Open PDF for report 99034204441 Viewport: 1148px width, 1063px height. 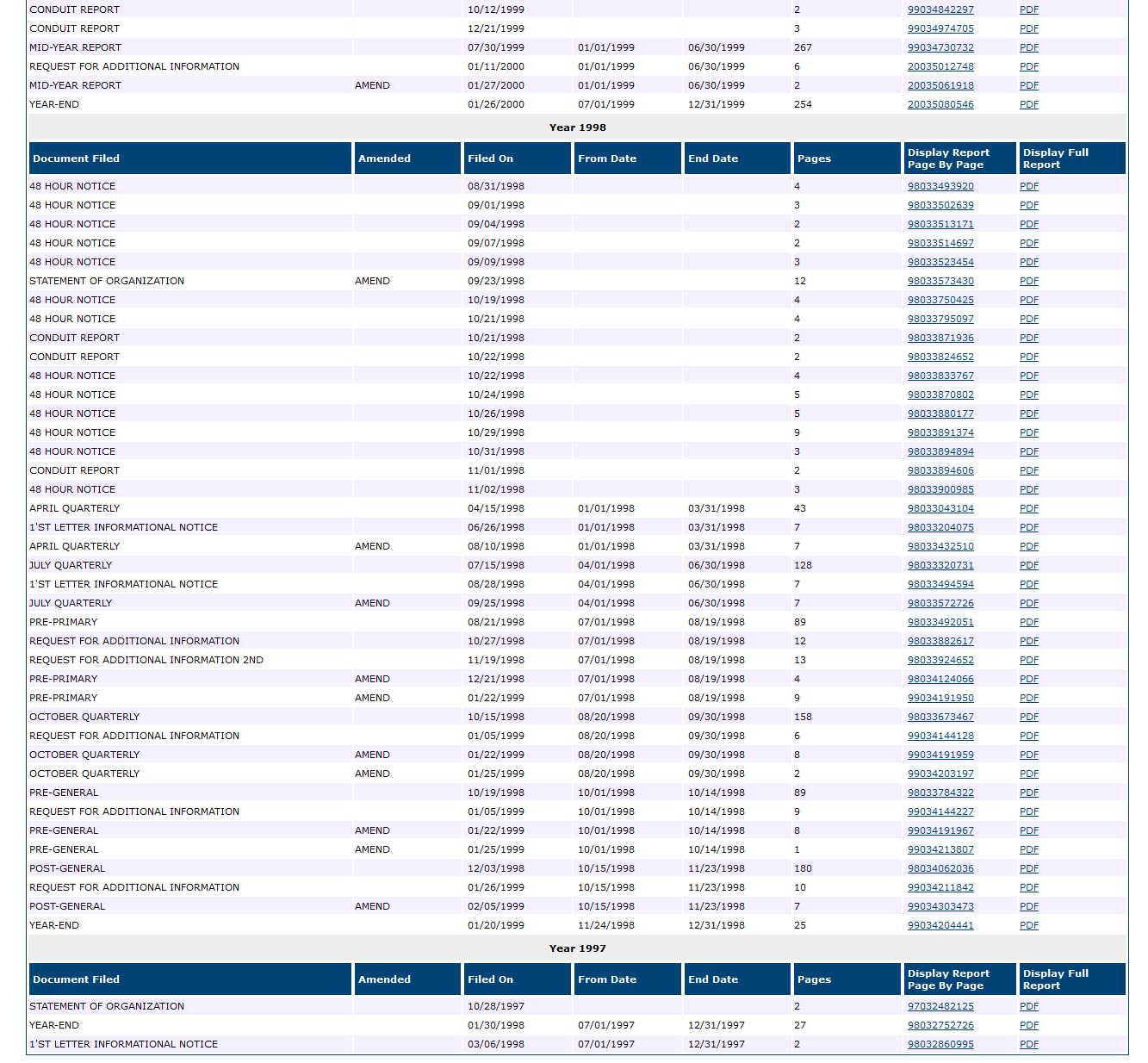click(1029, 925)
